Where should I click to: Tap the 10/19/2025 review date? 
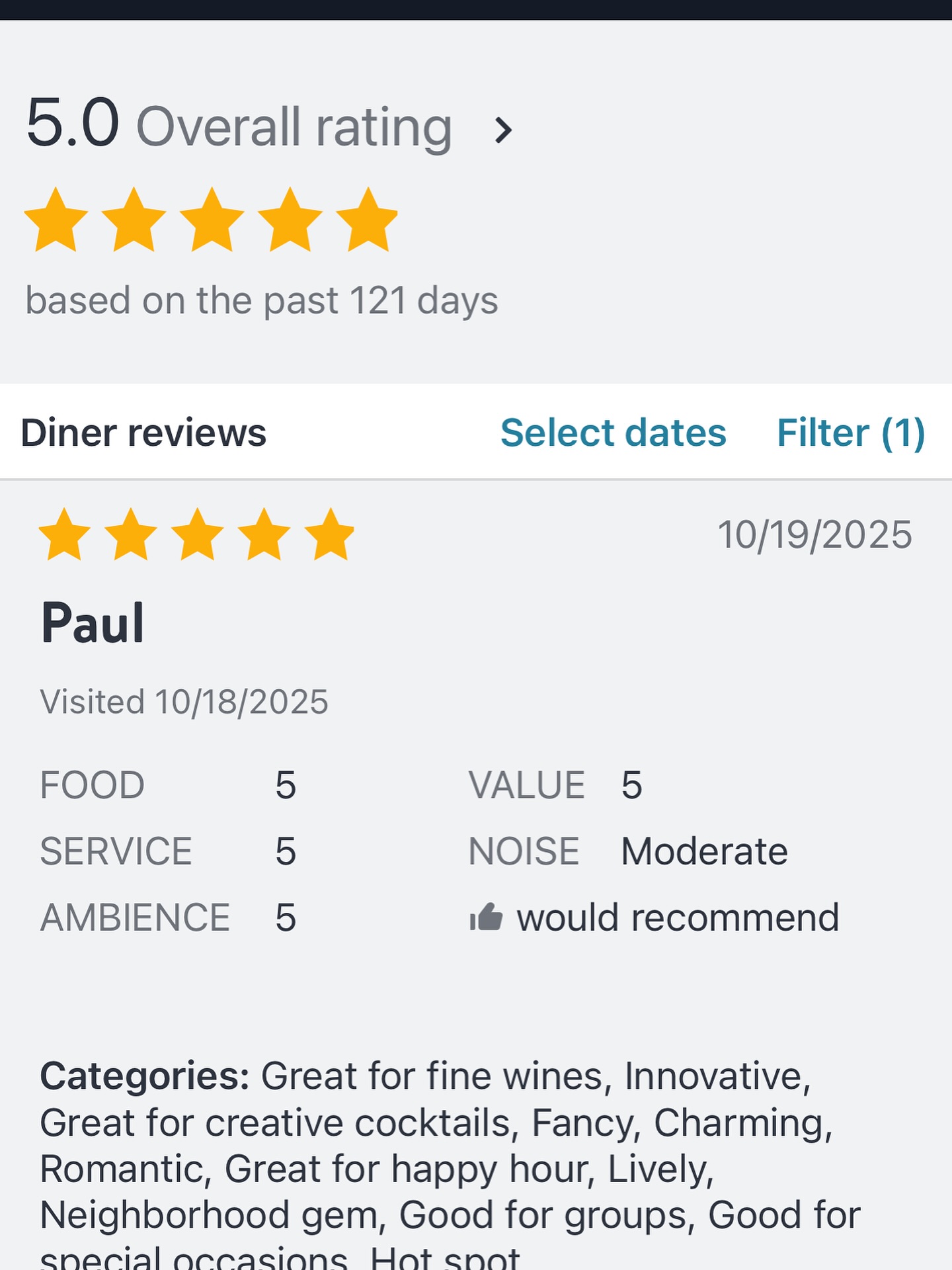click(815, 534)
